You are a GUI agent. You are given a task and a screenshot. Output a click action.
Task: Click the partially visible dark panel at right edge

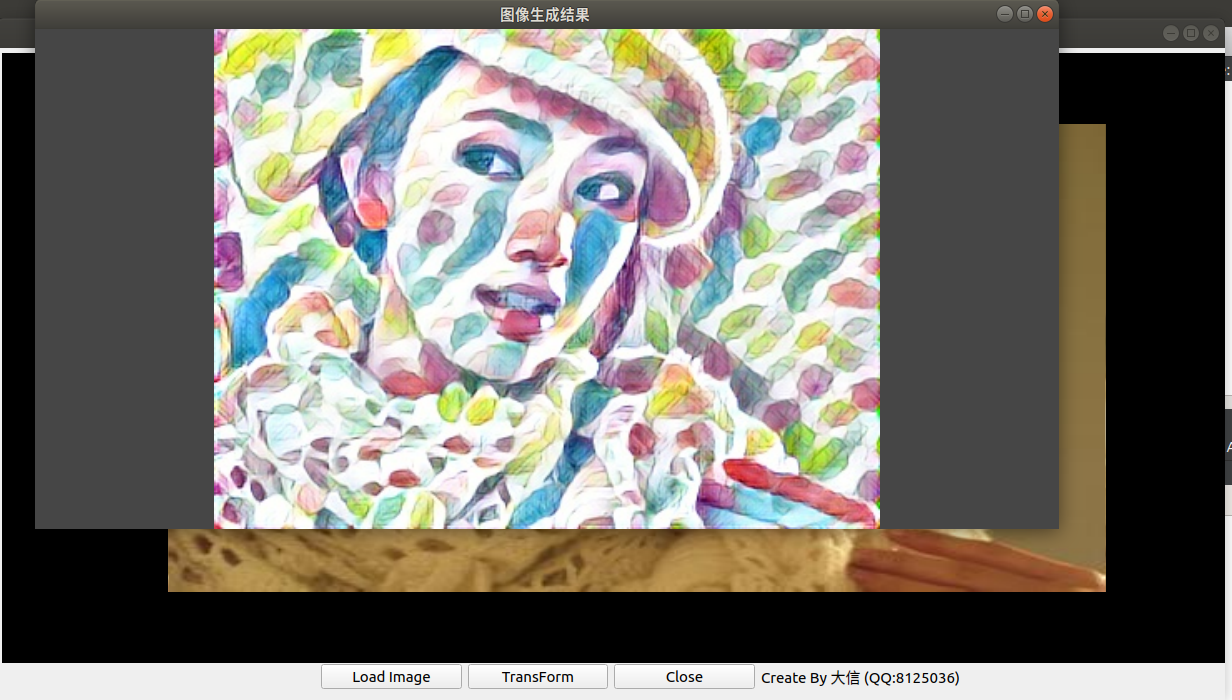tap(1228, 445)
